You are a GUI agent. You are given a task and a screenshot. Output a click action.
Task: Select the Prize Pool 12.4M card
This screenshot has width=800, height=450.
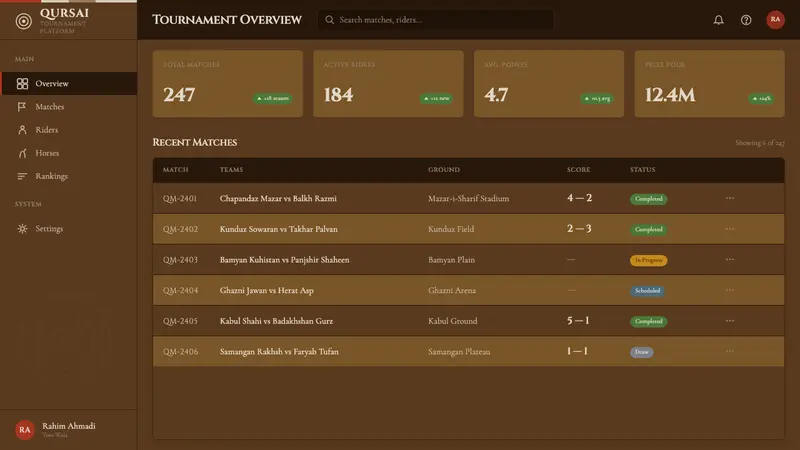pyautogui.click(x=710, y=84)
